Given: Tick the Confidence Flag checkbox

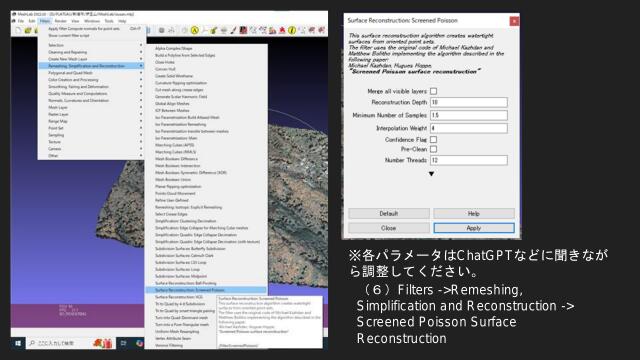Looking at the screenshot, I should click(x=433, y=140).
